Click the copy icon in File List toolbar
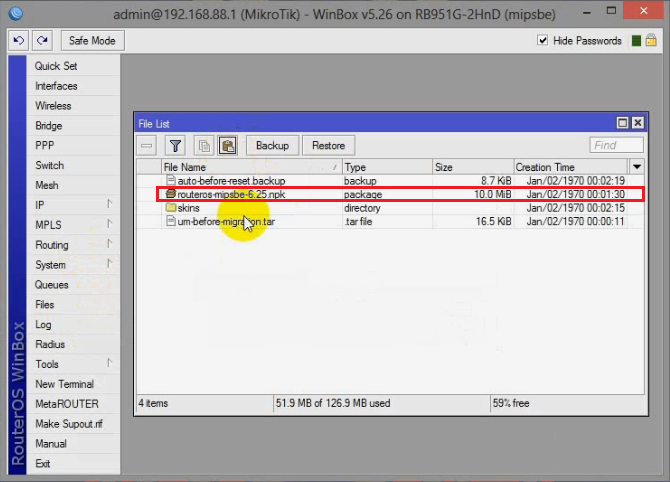 pos(204,146)
